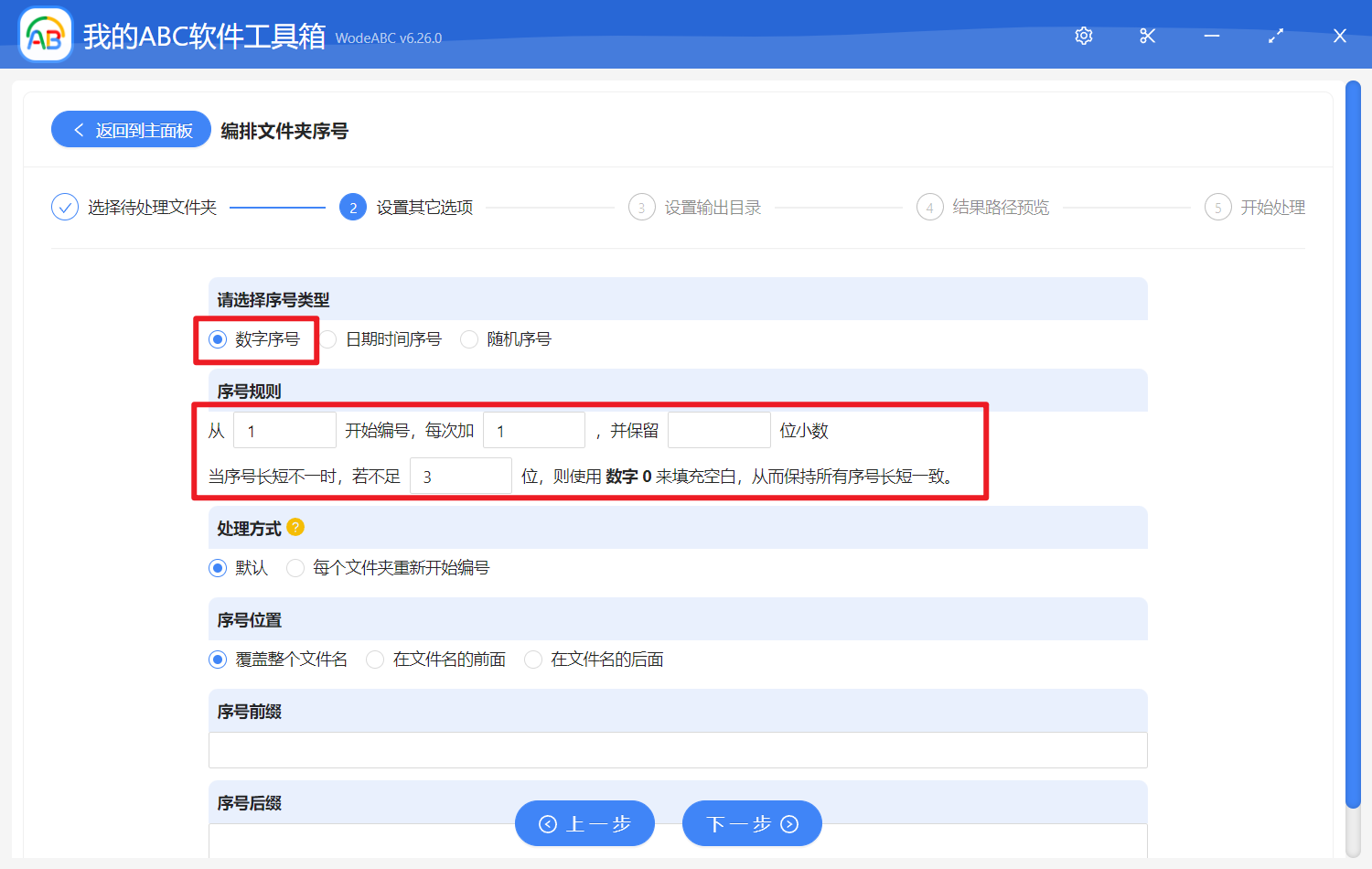Click the circled arrow icon inside 下一步
This screenshot has width=1372, height=869.
(788, 823)
